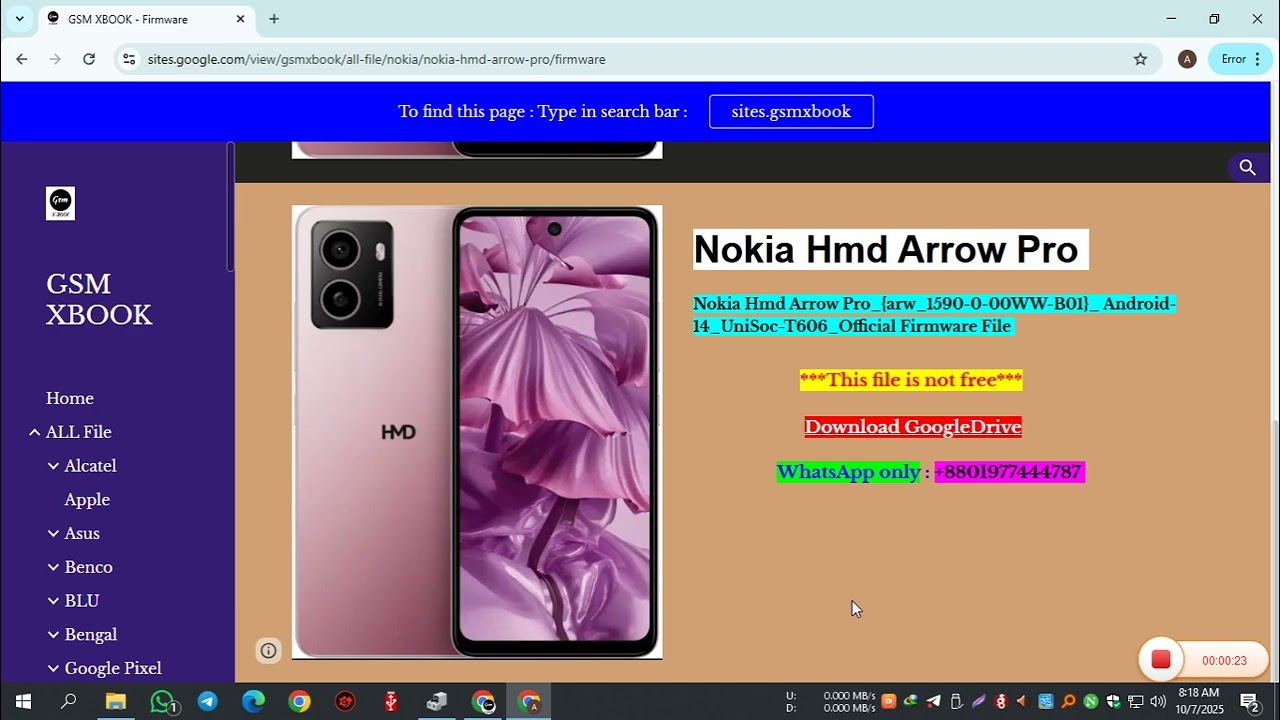Open the first Chrome taskbar icon
Viewport: 1280px width, 720px height.
pos(299,702)
